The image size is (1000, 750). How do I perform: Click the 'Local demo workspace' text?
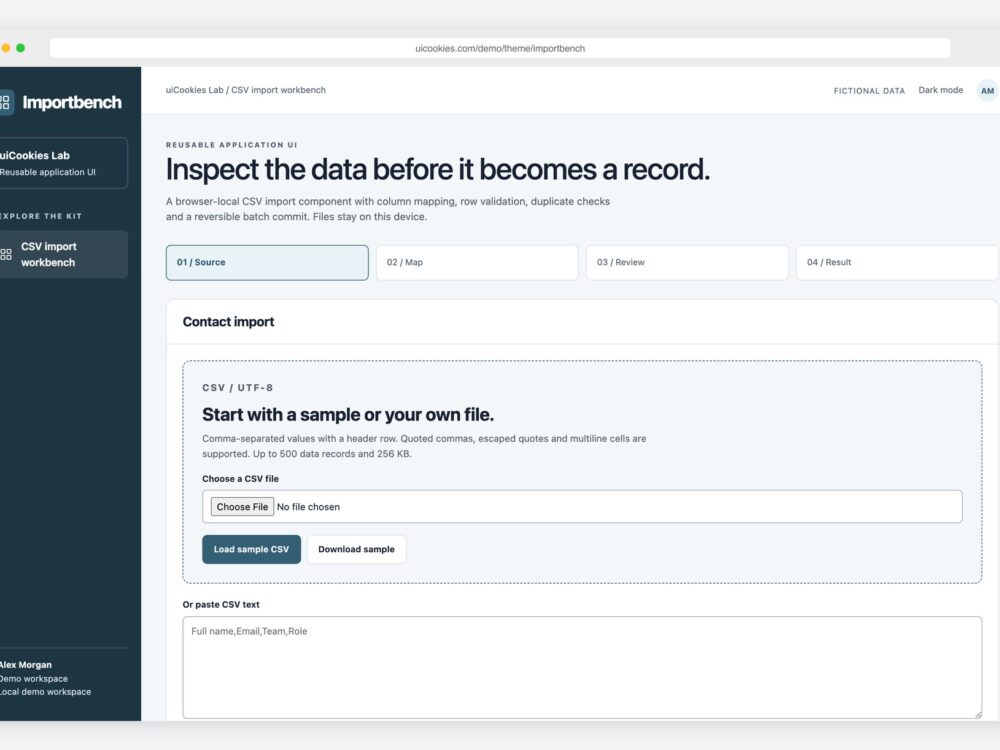click(x=45, y=691)
